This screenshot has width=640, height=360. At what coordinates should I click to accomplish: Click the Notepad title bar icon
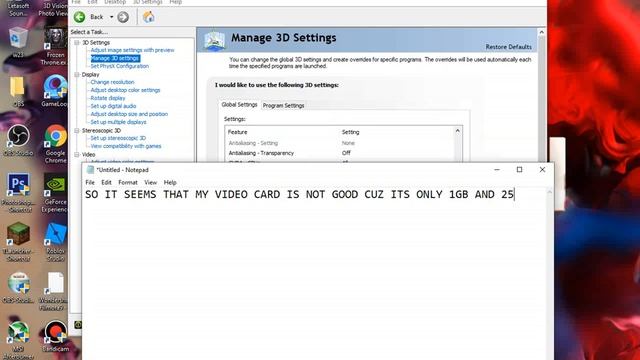click(90, 169)
